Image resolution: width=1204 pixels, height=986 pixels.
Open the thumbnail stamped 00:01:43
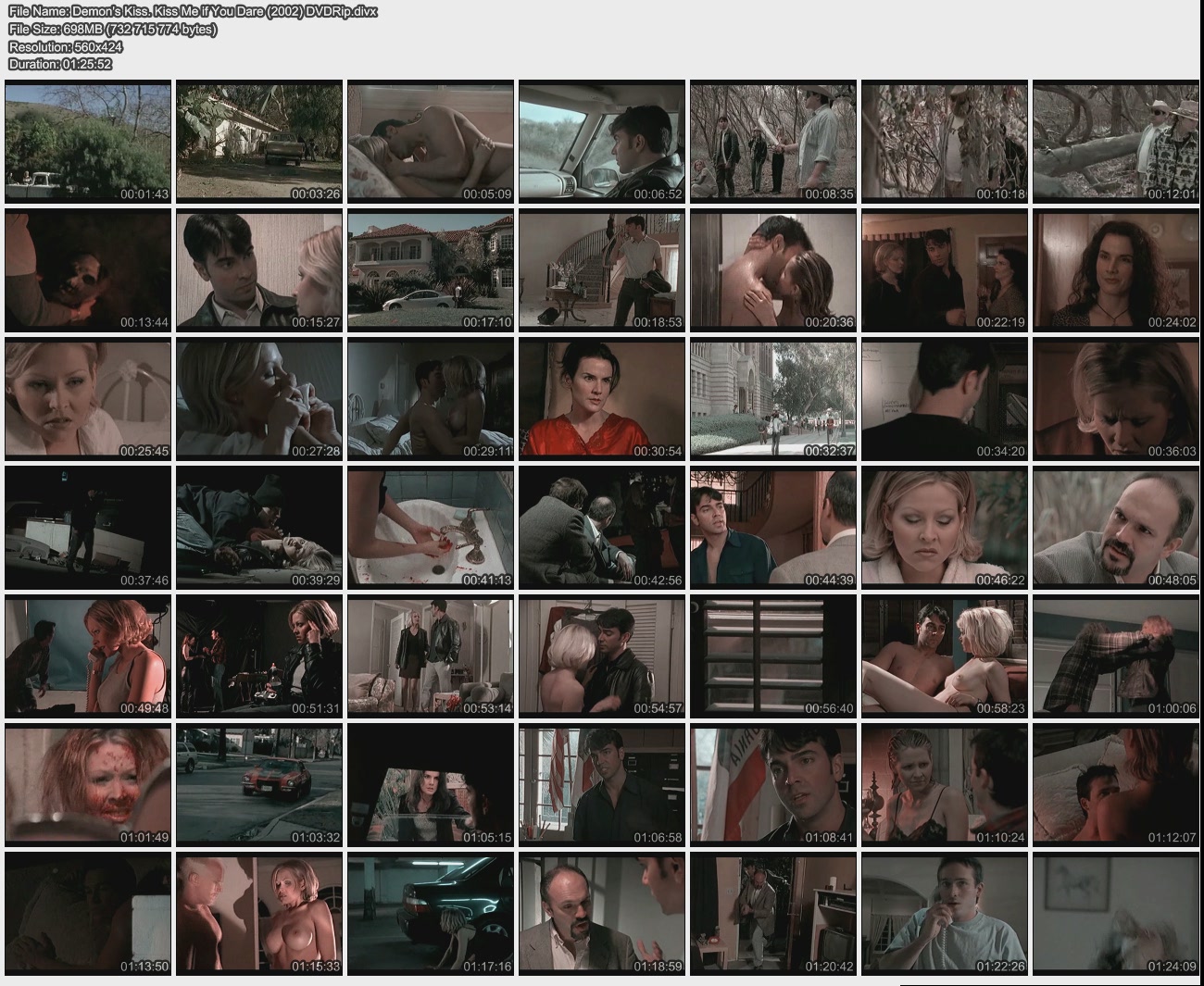88,142
